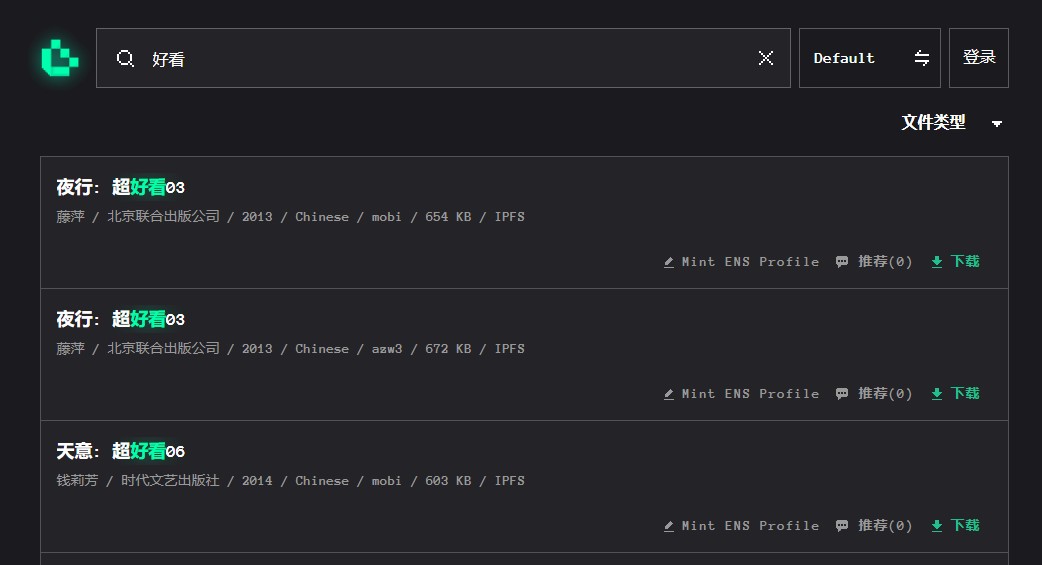Open first result 夜行：超好看03 mobi title
The image size is (1042, 565).
coord(121,187)
